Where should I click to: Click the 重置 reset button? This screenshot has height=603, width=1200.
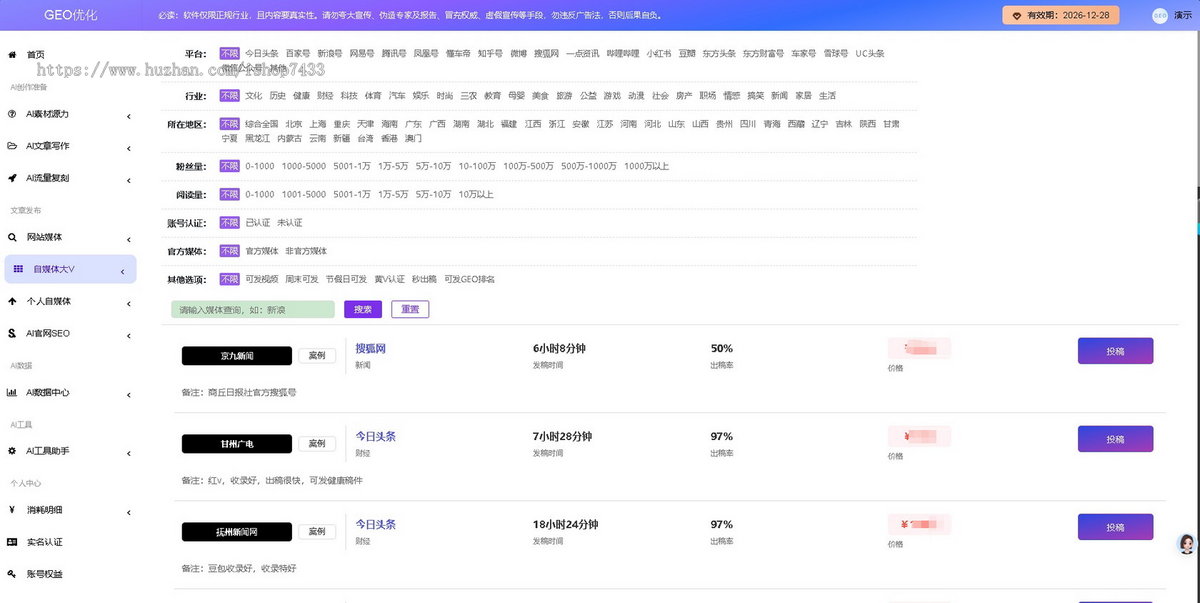click(x=410, y=310)
